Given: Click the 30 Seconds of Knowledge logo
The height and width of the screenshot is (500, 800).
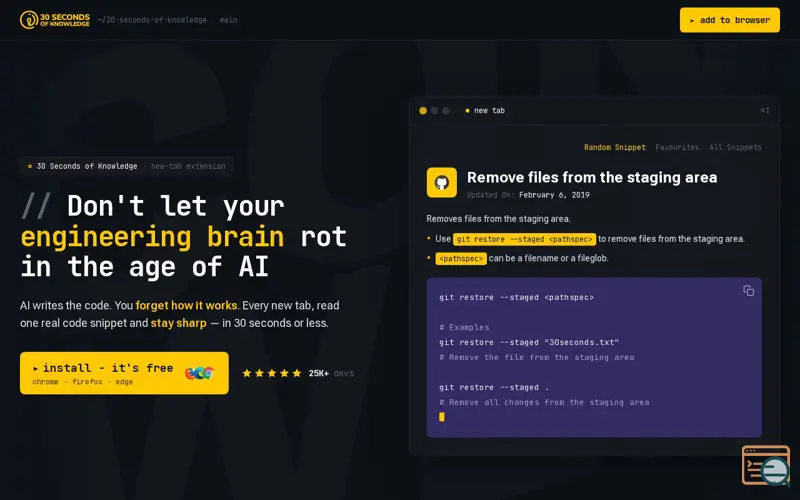Looking at the screenshot, I should (x=55, y=20).
